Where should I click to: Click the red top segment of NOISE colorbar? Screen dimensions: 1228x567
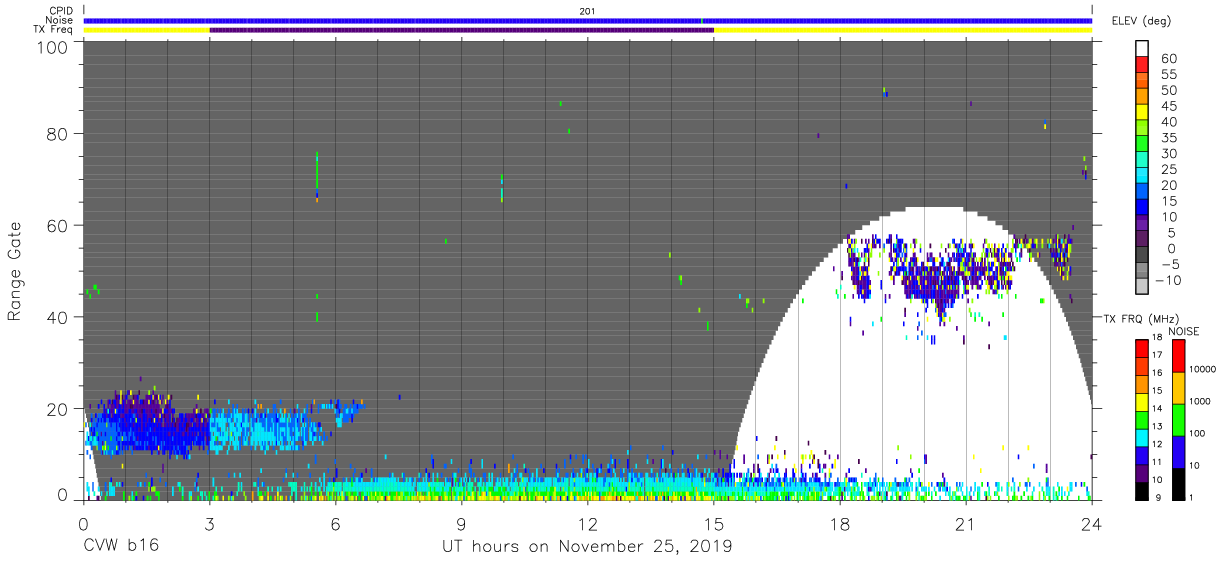1179,356
